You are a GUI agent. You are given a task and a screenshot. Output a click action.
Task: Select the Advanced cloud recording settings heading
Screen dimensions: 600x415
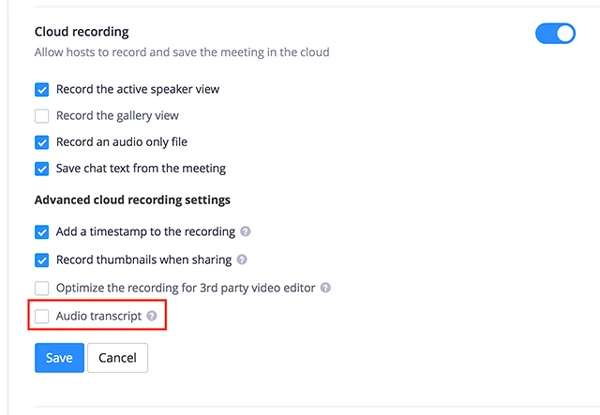point(133,200)
